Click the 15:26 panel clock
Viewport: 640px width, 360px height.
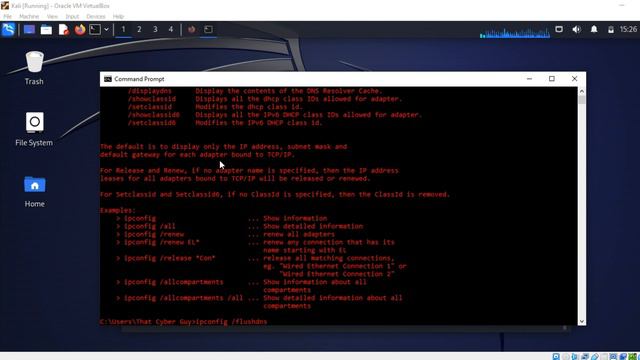pyautogui.click(x=628, y=29)
